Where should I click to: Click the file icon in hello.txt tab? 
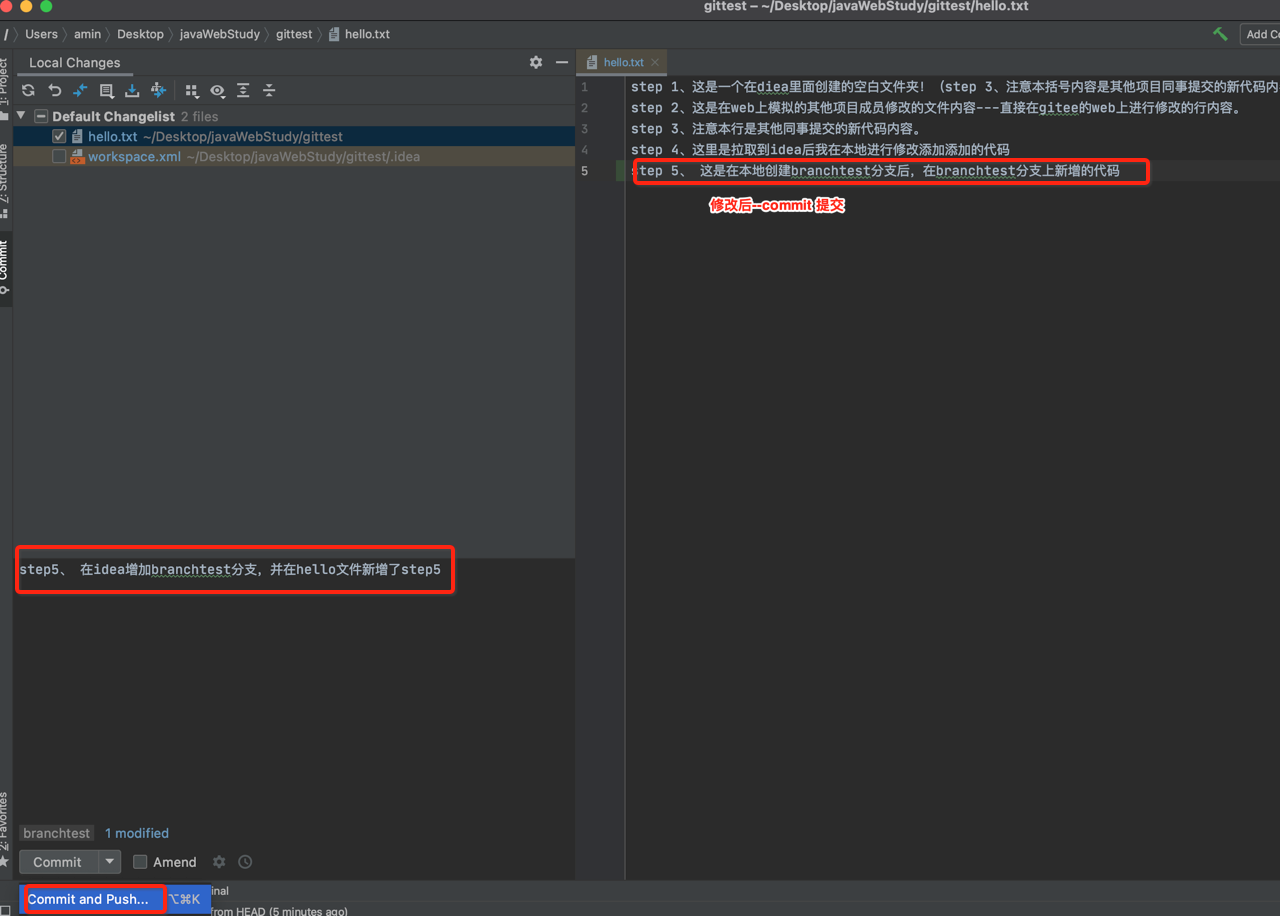click(x=592, y=62)
